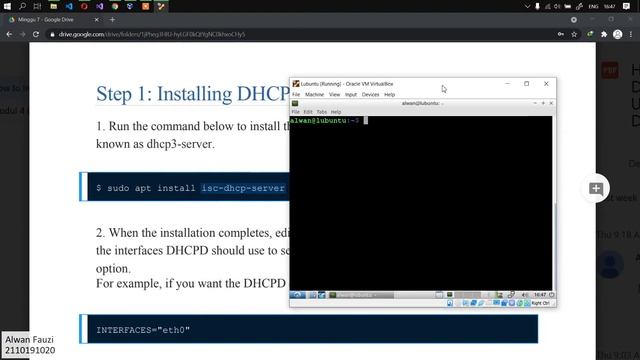The image size is (640, 360).
Task: Open the Lubuntu start menu button
Action: [297, 295]
